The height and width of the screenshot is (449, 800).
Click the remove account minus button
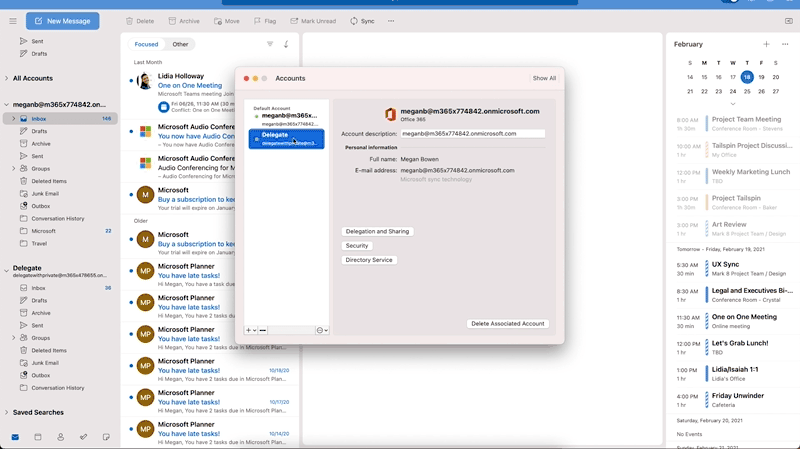click(x=263, y=330)
